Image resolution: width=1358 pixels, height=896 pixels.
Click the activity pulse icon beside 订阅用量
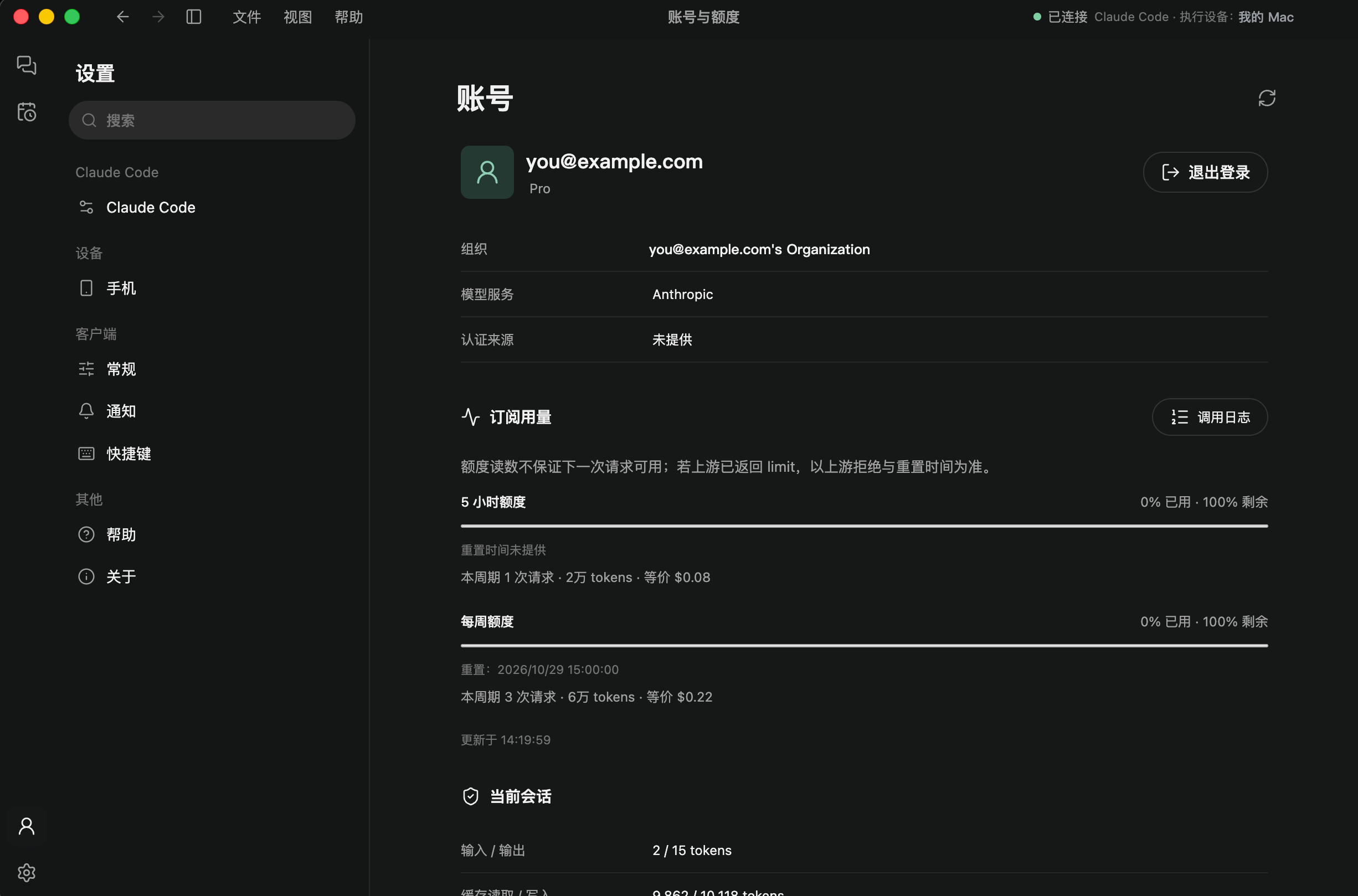click(x=470, y=417)
